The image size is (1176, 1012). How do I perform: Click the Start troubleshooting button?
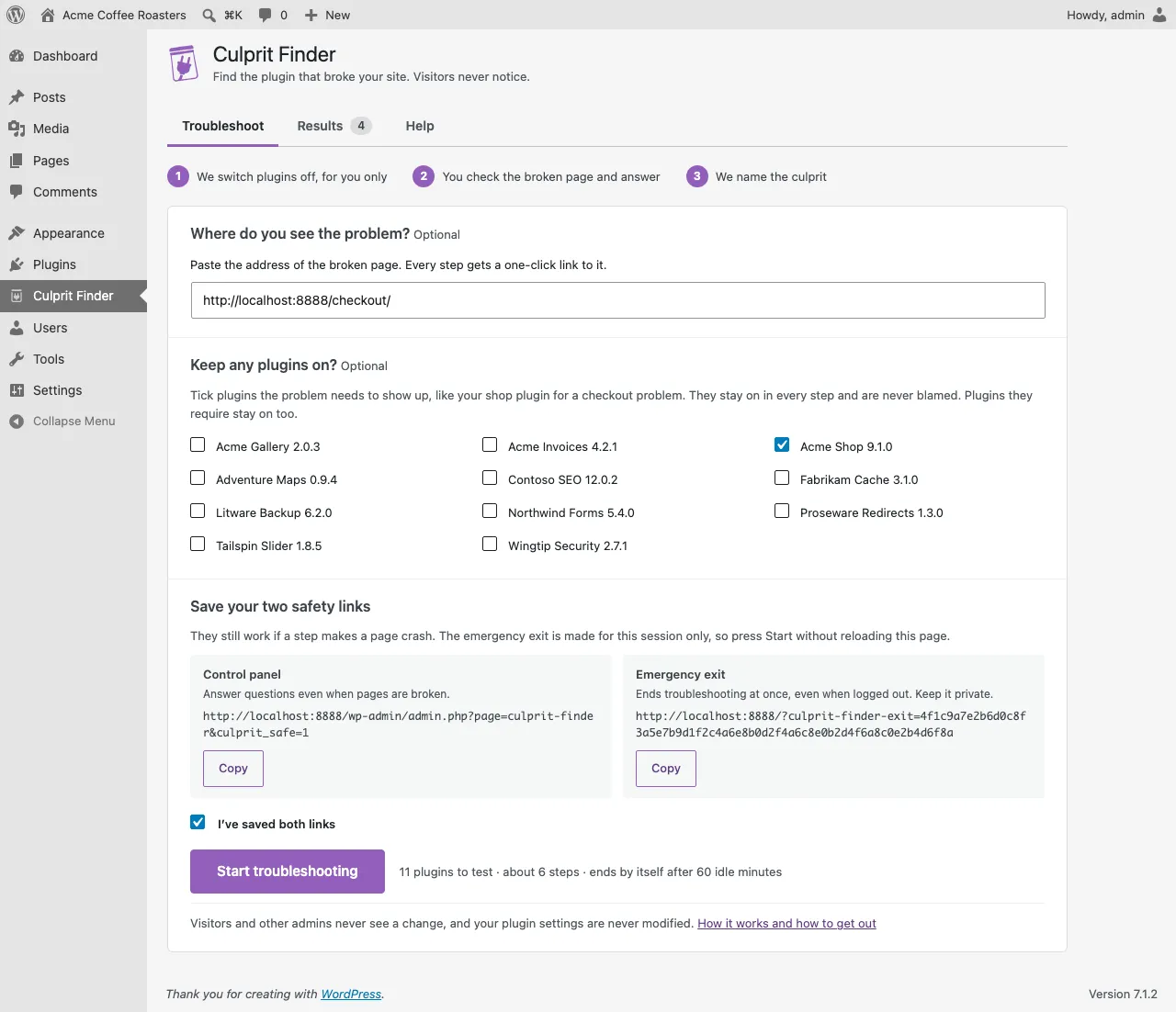[x=288, y=871]
